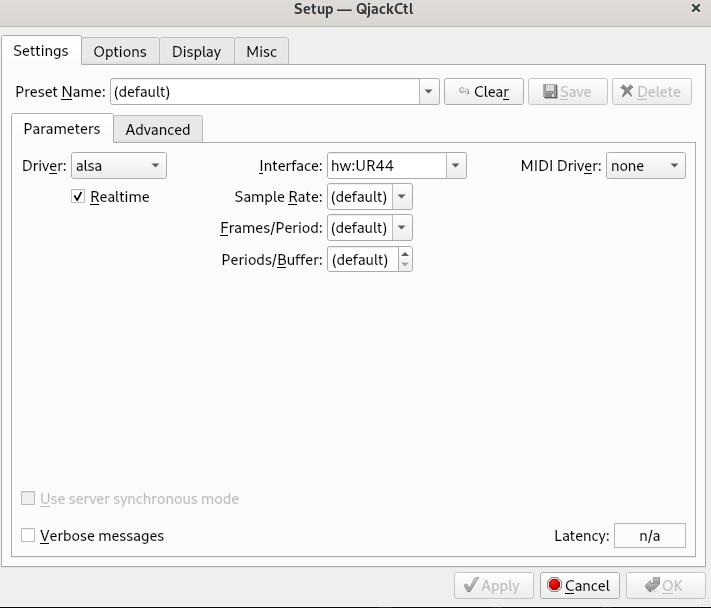Select the Parameters sub-tab
Viewport: 711px width, 608px height.
(62, 129)
